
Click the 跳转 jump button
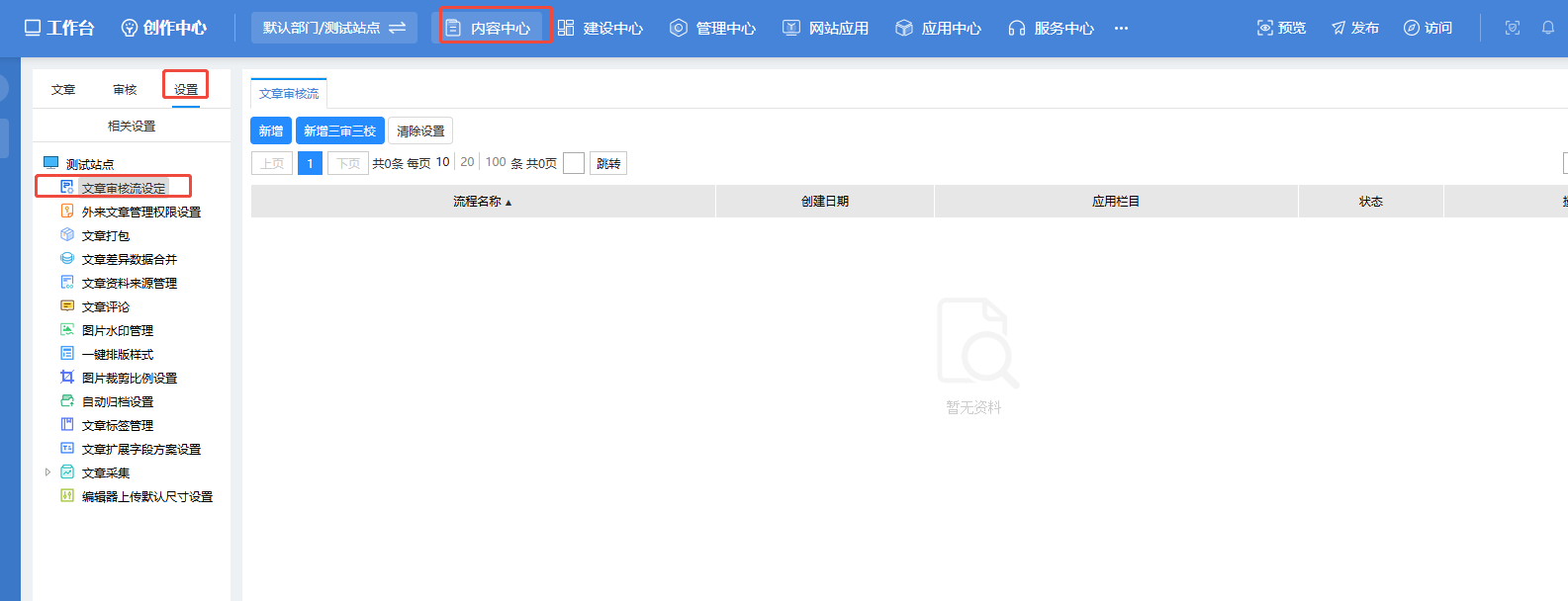point(608,163)
